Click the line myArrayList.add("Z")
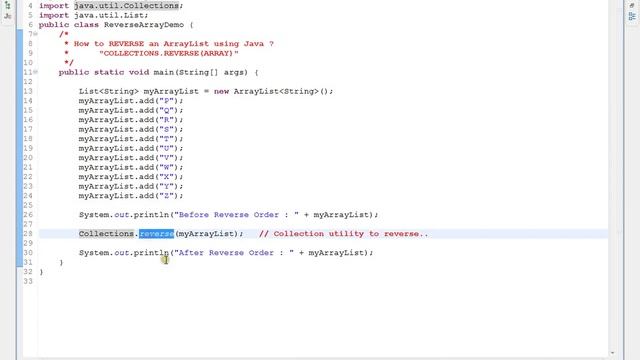The image size is (640, 360). 131,196
